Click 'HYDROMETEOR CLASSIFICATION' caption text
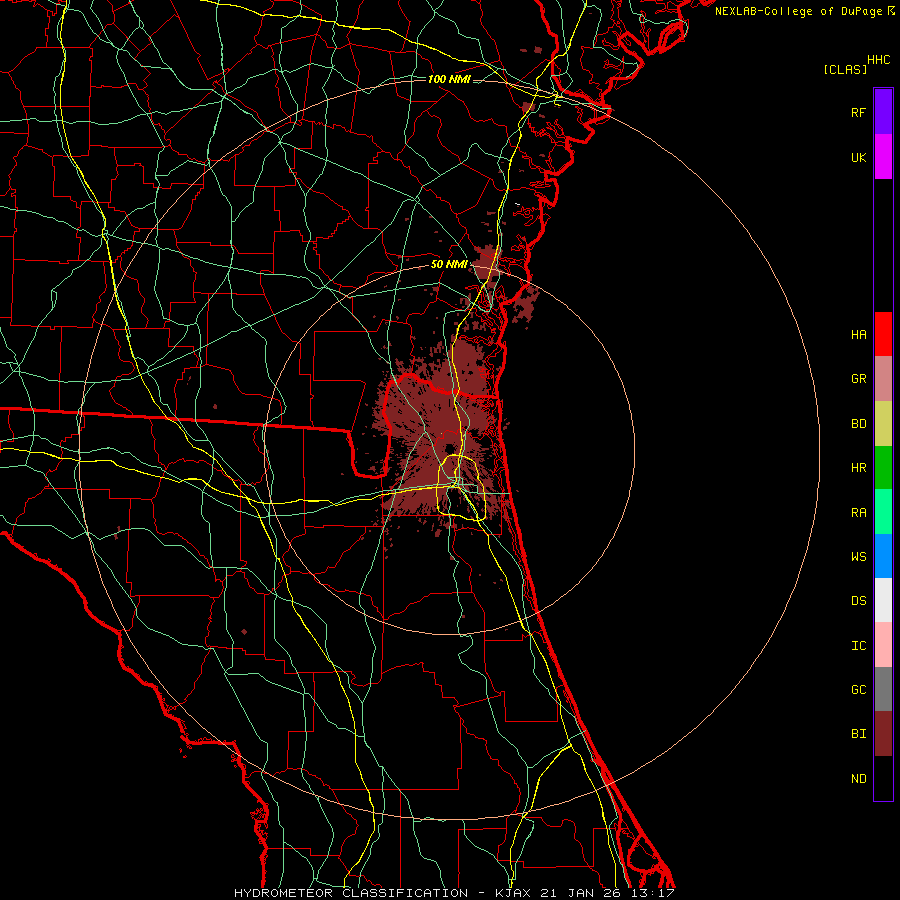Image resolution: width=900 pixels, height=900 pixels. pyautogui.click(x=351, y=893)
